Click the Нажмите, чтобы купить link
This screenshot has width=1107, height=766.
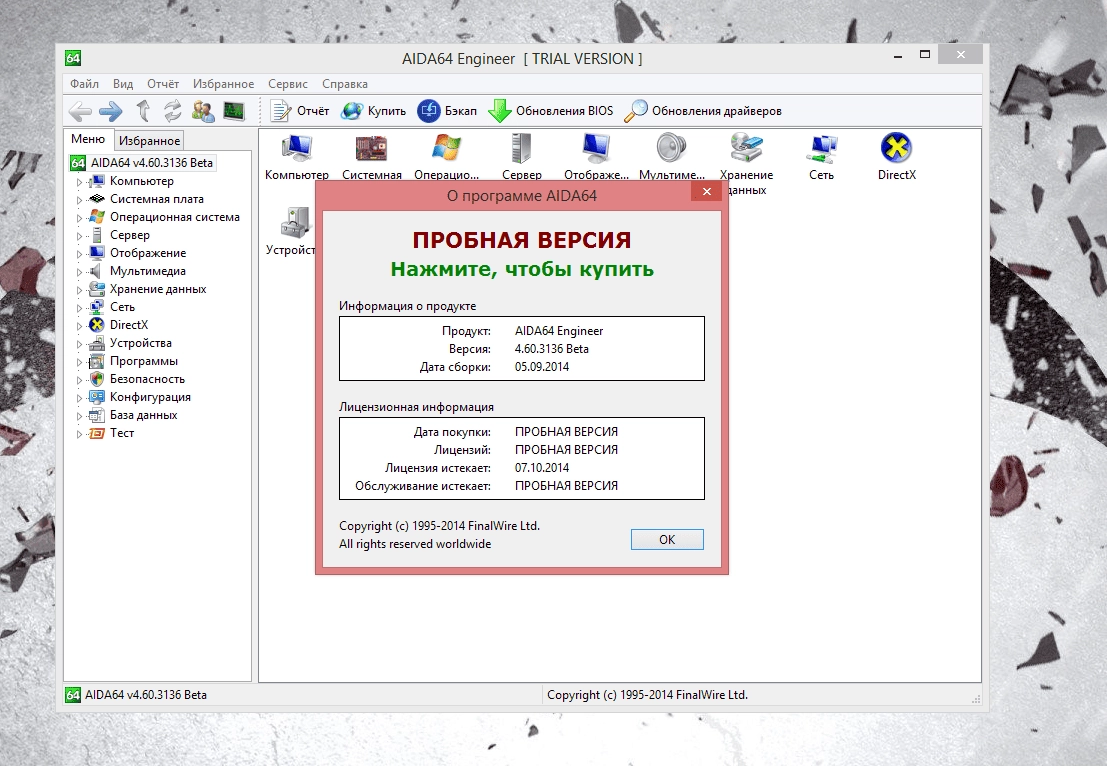point(522,269)
